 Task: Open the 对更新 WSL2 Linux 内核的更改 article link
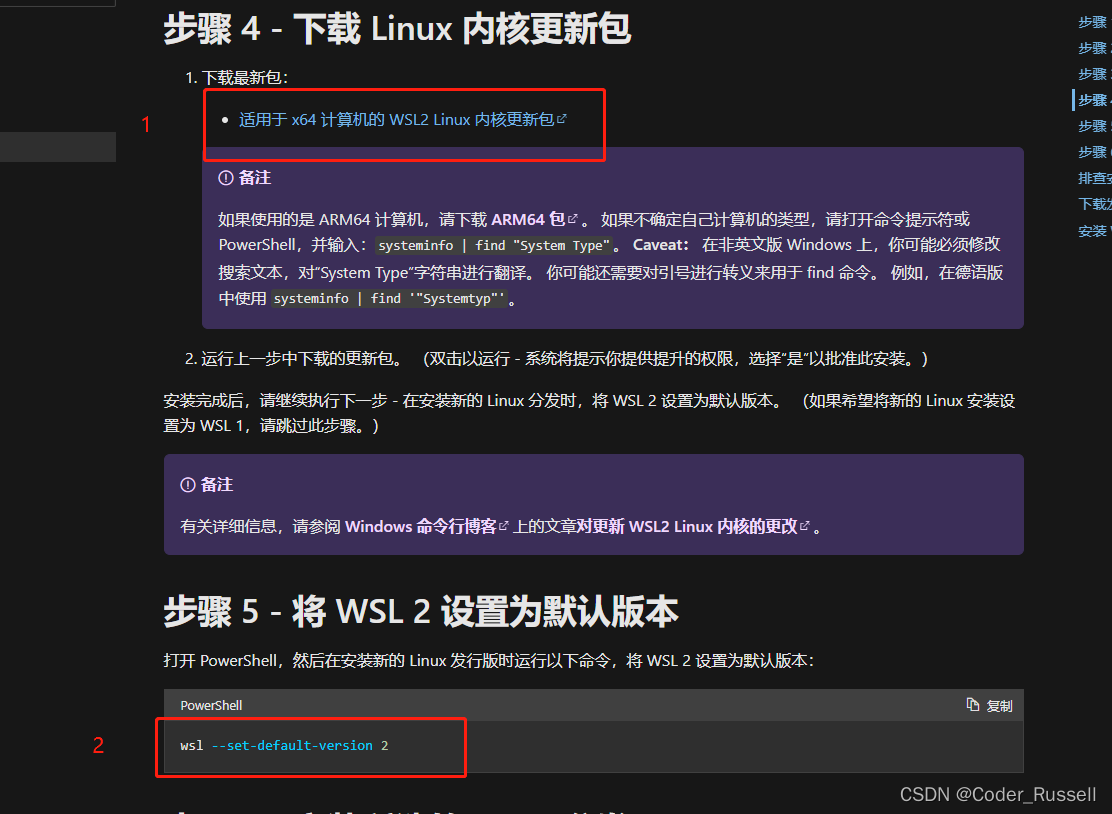[686, 526]
